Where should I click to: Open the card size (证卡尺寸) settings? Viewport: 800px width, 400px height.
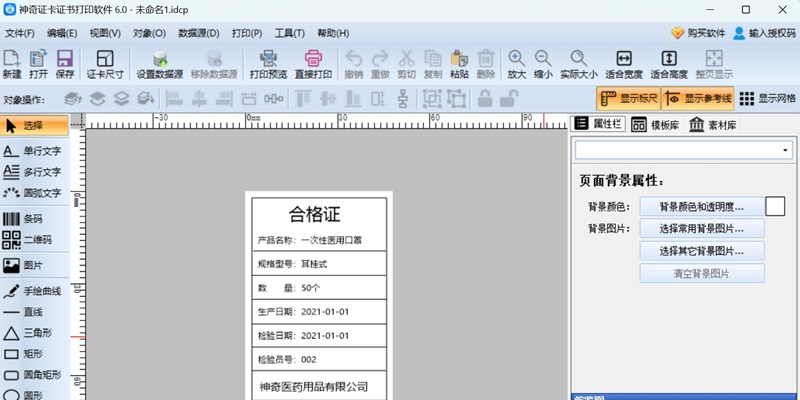point(105,64)
